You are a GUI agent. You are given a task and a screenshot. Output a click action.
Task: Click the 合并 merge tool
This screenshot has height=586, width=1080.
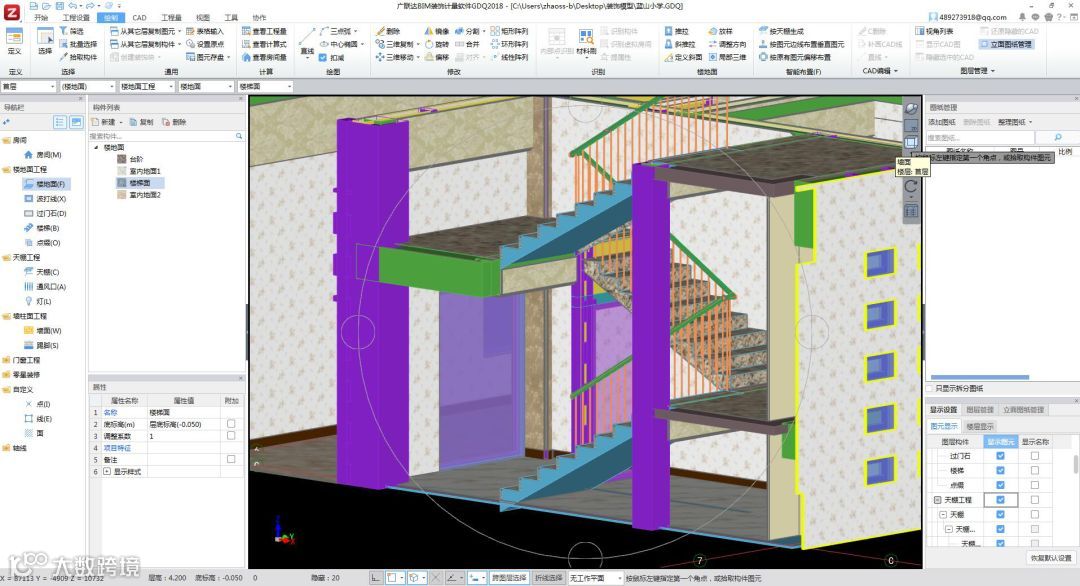467,44
